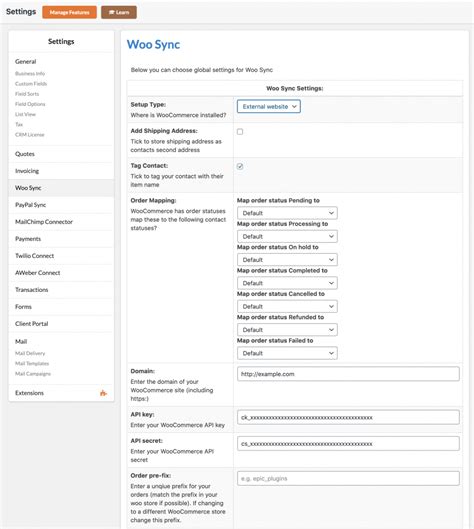
Task: Open Business Info settings
Action: (x=30, y=74)
